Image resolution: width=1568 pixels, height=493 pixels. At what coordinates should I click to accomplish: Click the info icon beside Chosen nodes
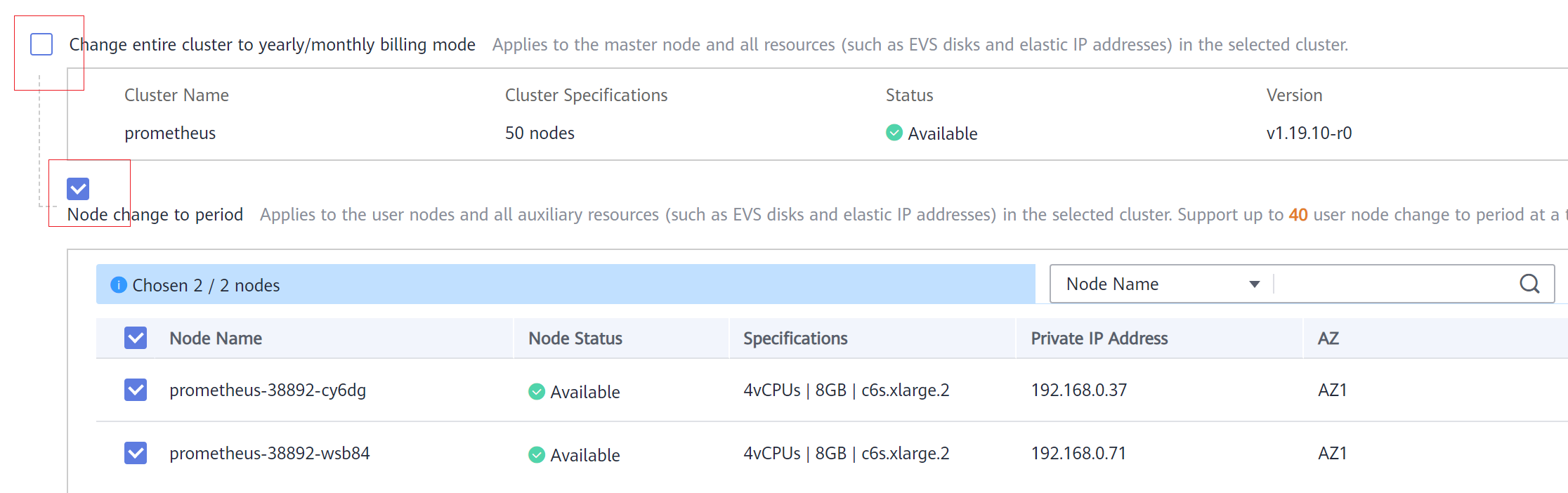(x=119, y=284)
